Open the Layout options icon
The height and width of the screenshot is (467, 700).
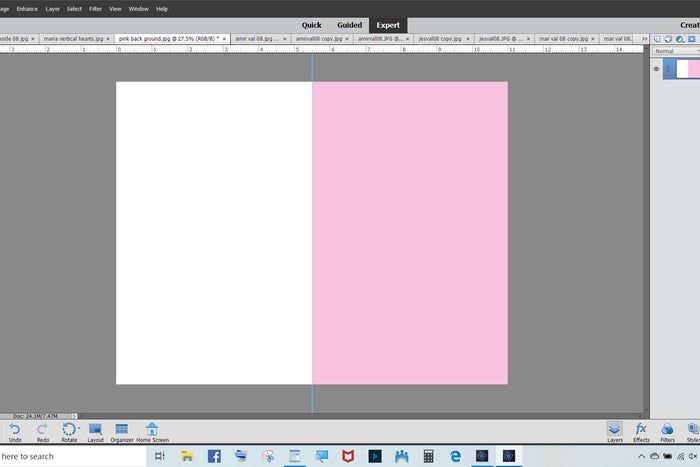[95, 428]
